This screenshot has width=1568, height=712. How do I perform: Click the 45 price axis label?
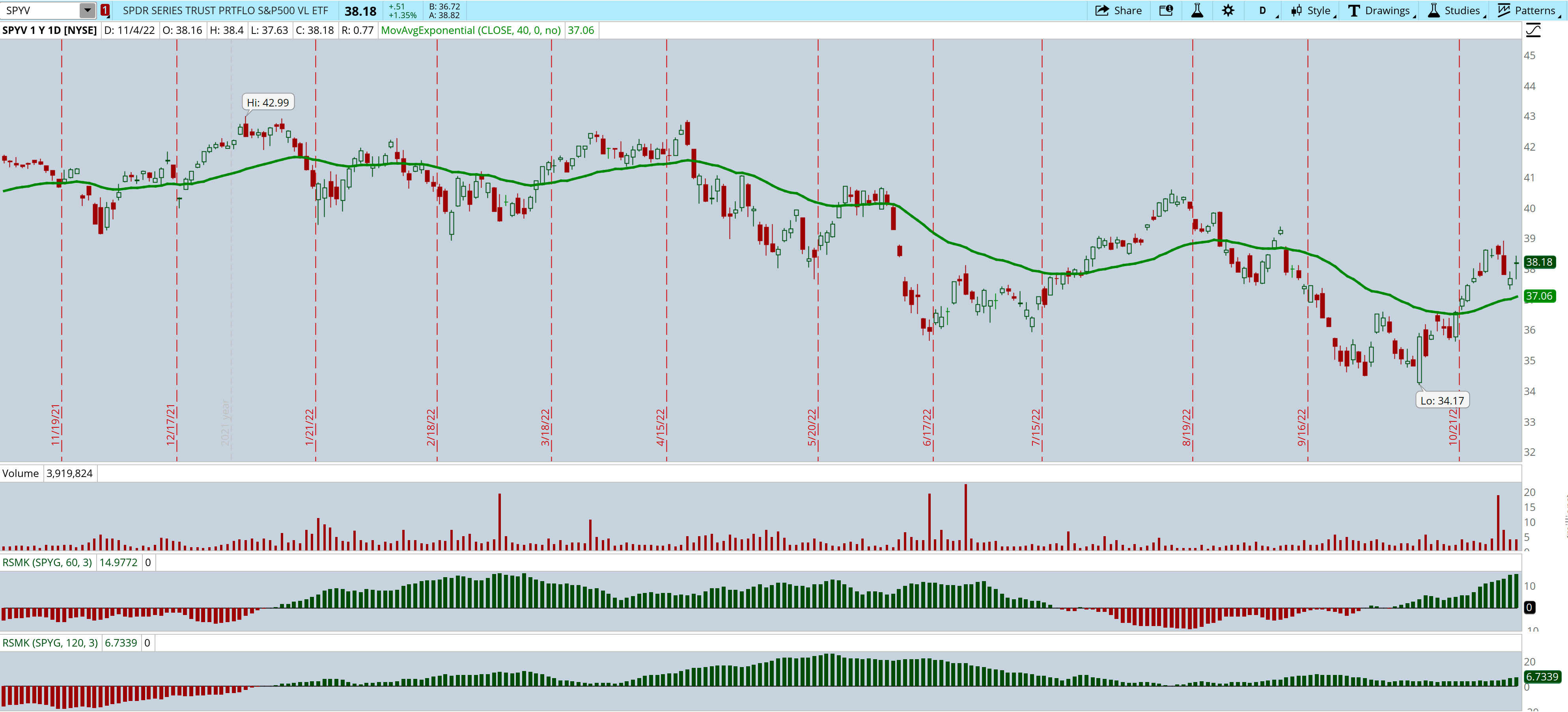coord(1529,55)
